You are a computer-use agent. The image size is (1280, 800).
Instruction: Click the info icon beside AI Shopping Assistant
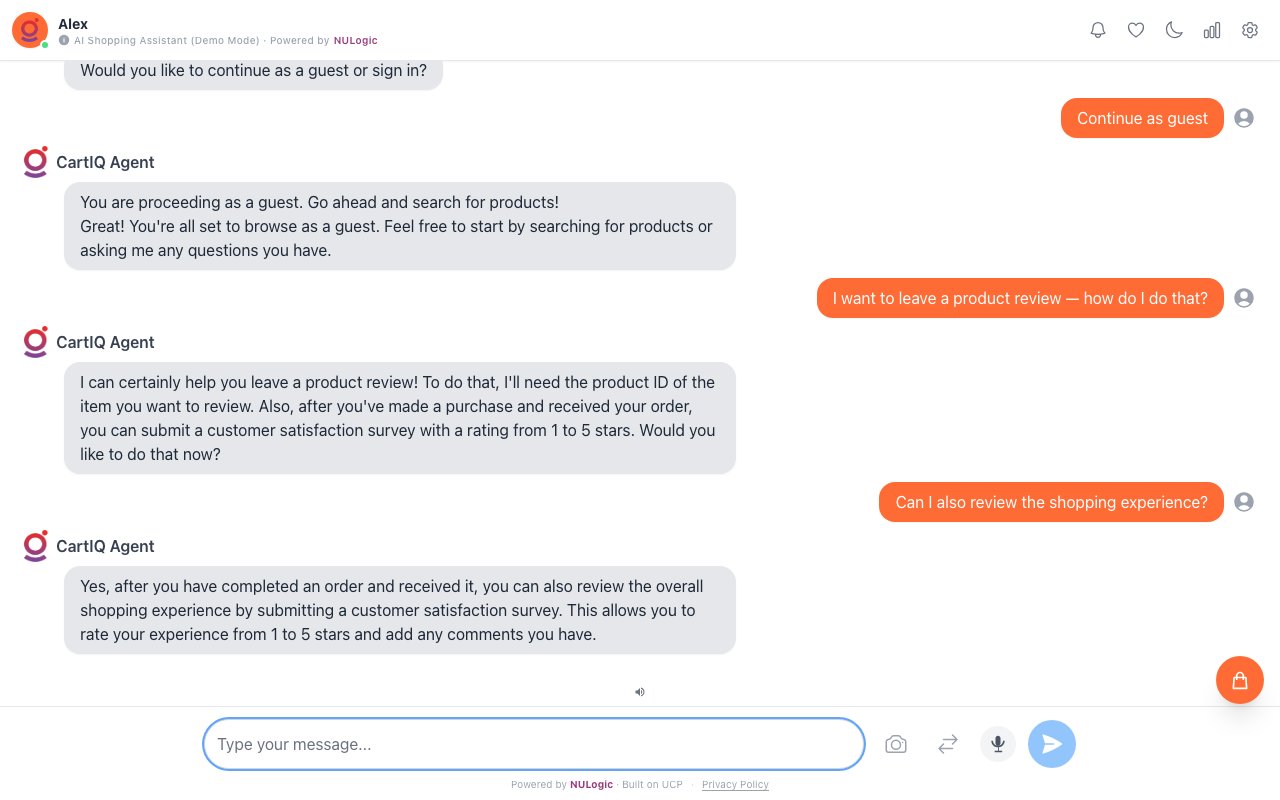tap(65, 41)
